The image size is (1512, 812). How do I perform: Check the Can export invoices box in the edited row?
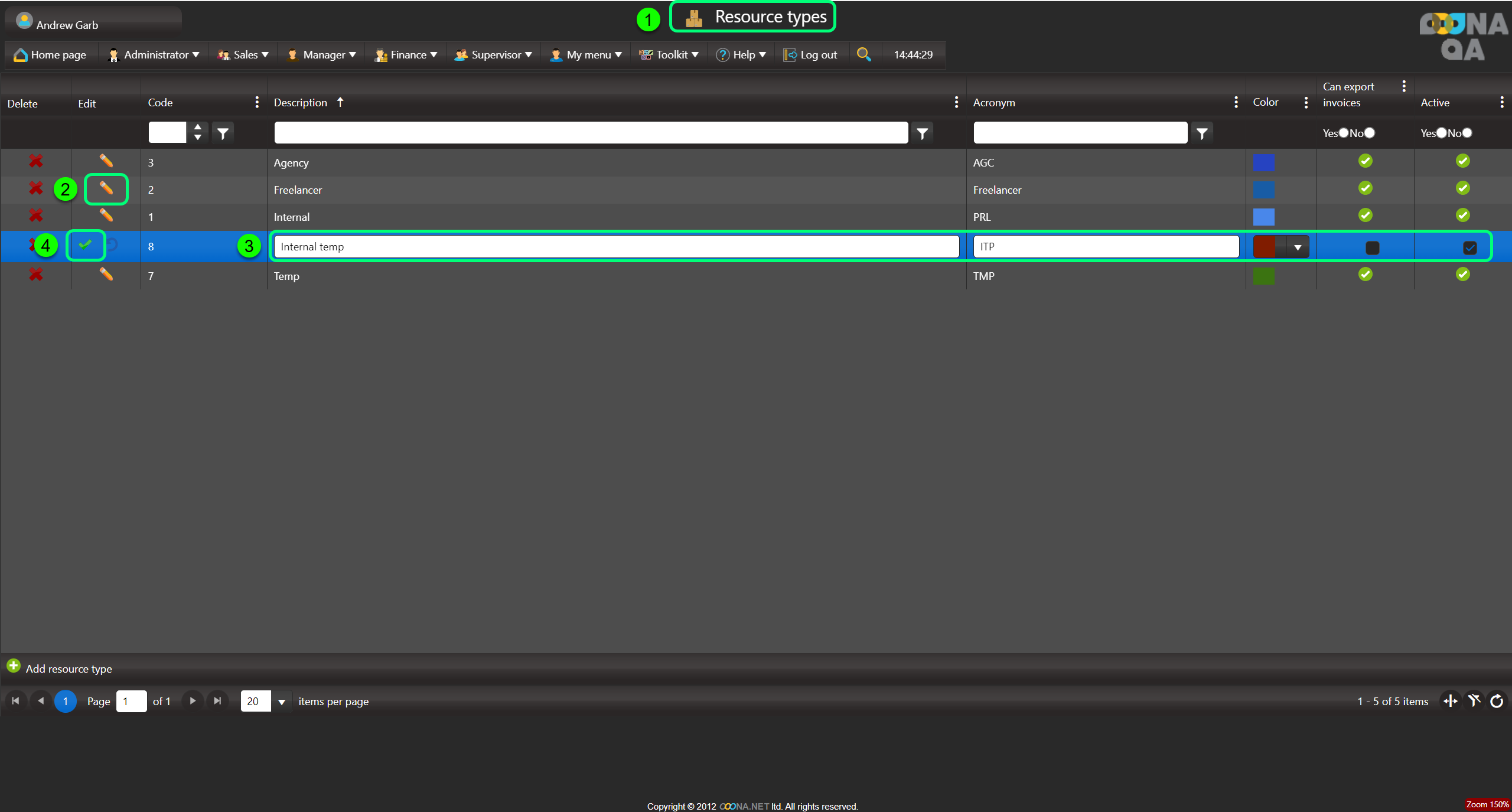[1372, 248]
